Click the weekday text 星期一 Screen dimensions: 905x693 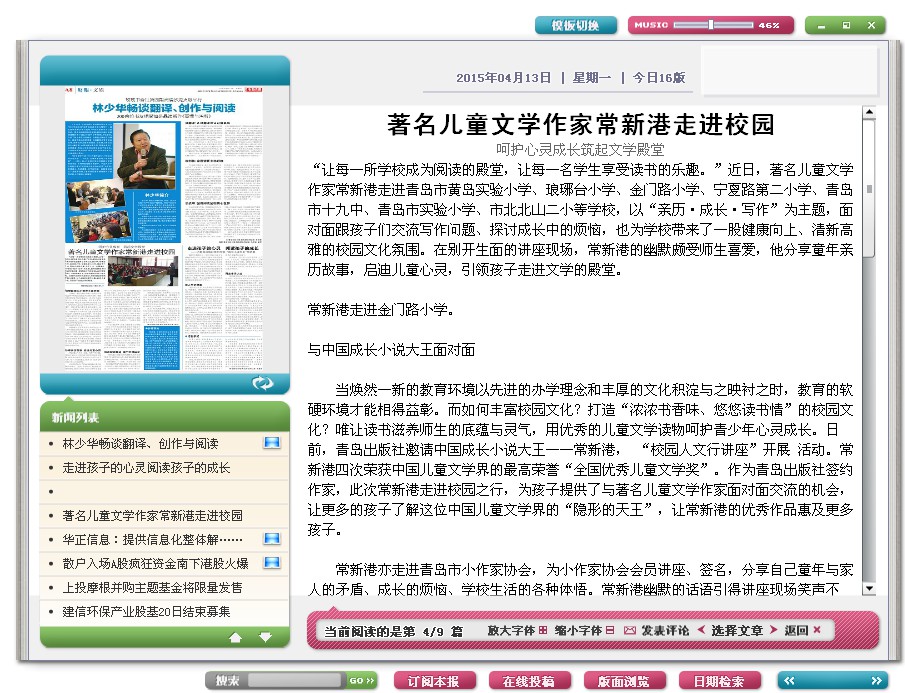(592, 77)
